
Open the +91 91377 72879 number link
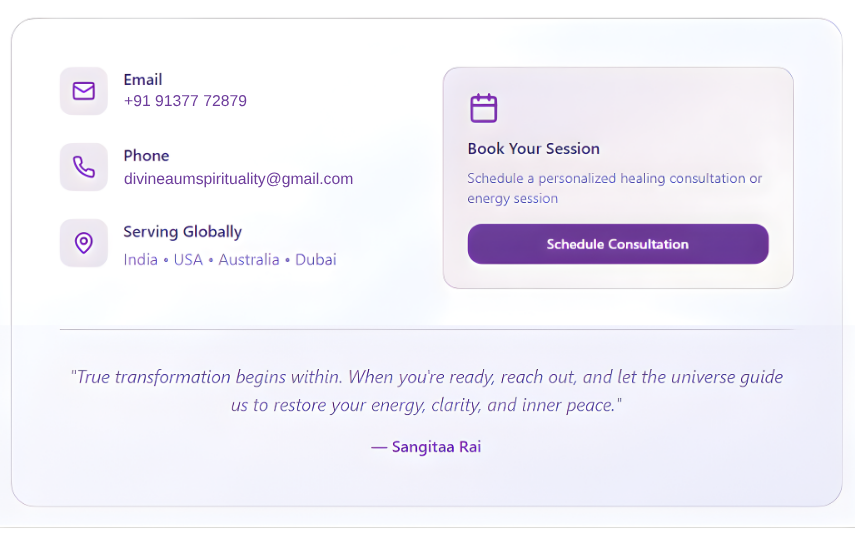(185, 101)
